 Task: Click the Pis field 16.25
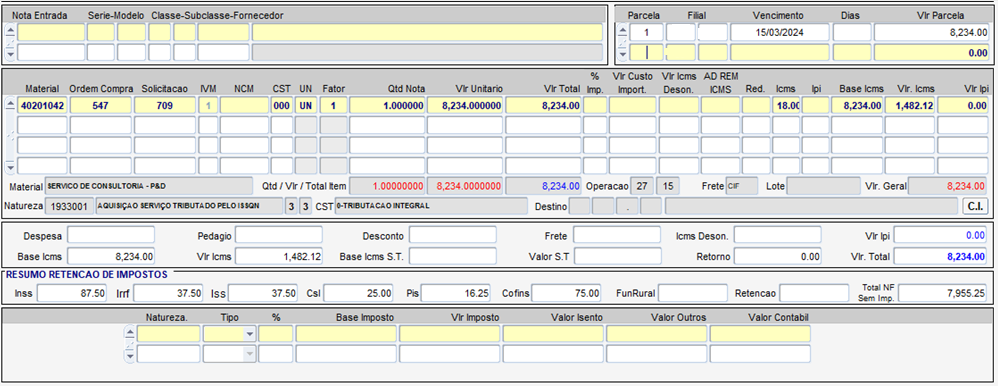[x=456, y=293]
